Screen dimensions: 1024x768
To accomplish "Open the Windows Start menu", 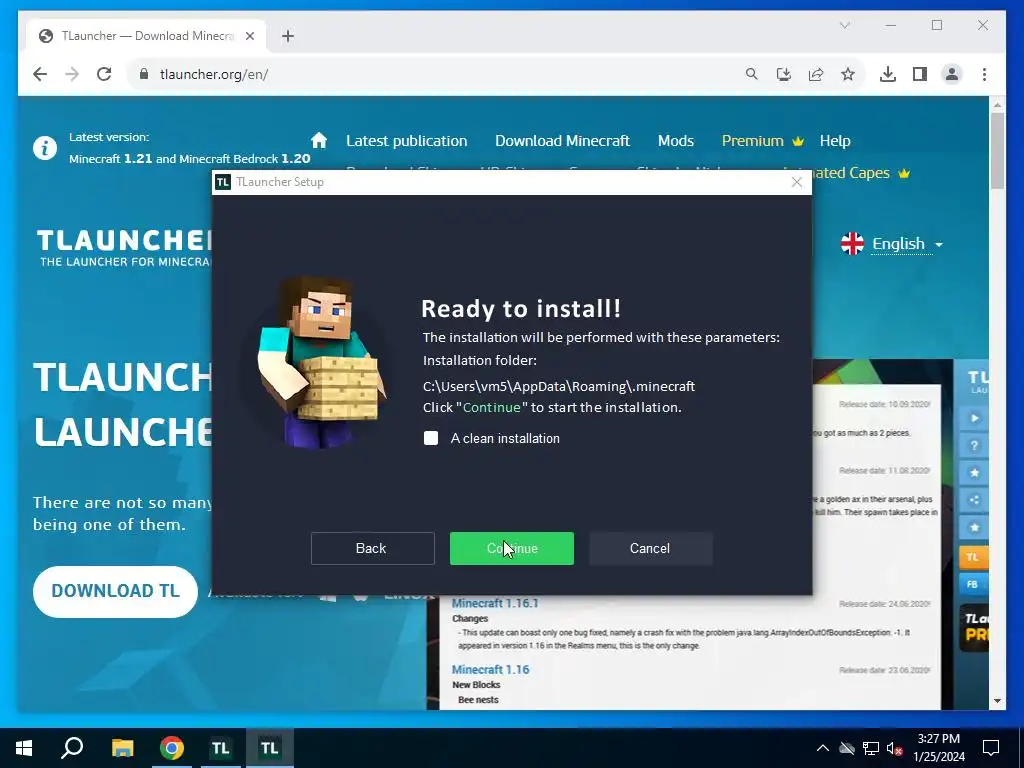I will click(x=24, y=748).
